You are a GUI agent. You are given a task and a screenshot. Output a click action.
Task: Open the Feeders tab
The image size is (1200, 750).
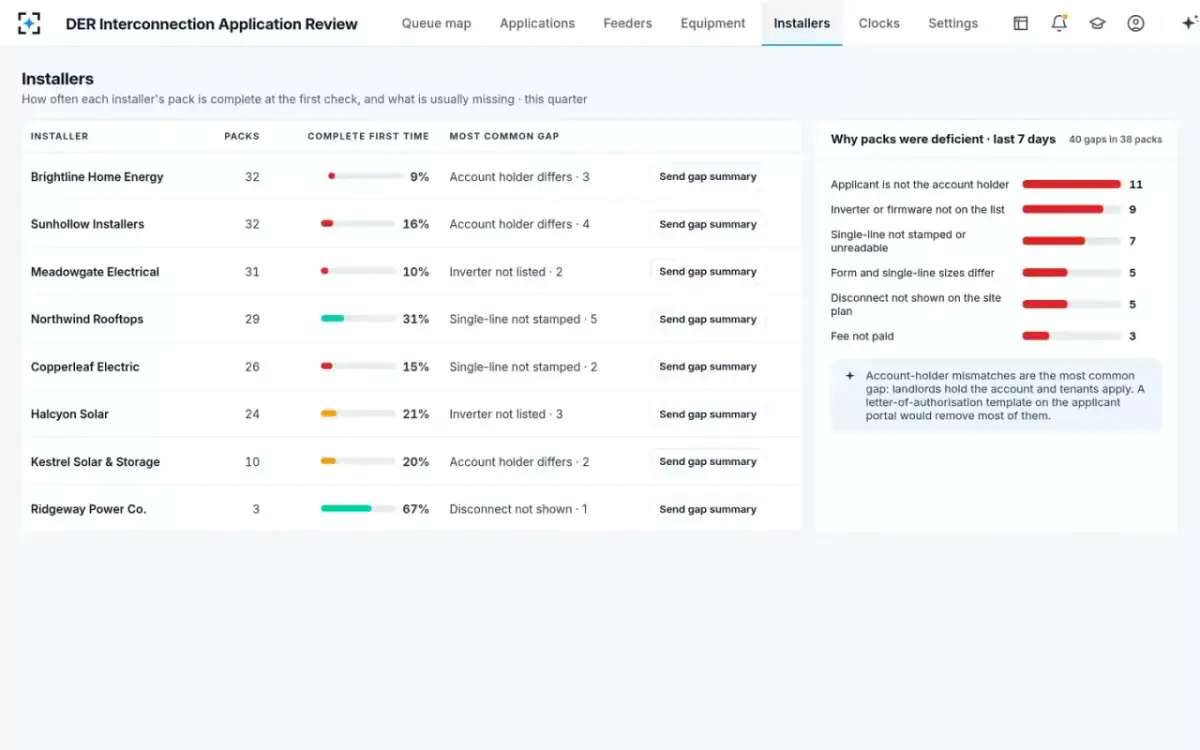627,23
